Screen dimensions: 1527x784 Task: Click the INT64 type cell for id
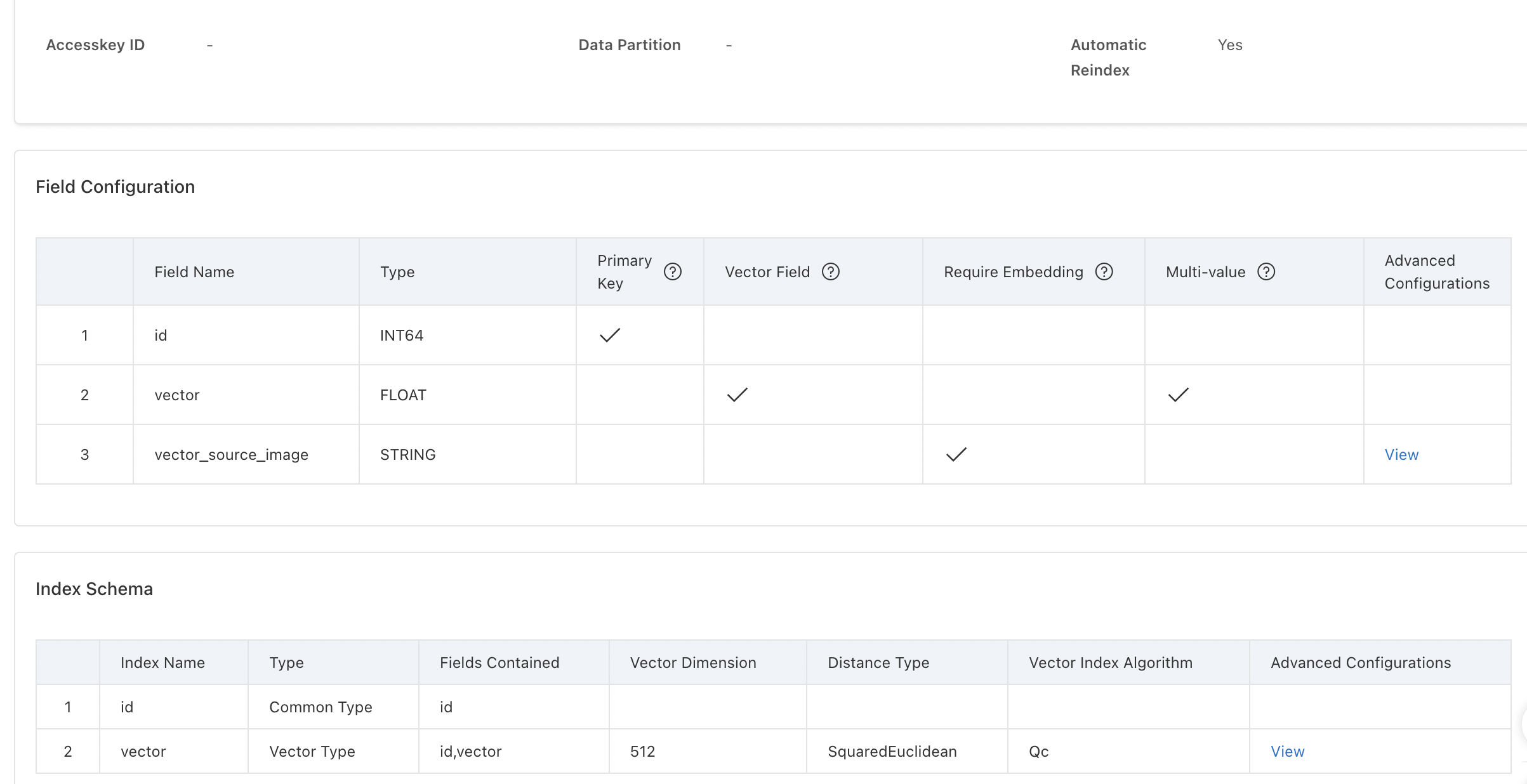(x=401, y=336)
